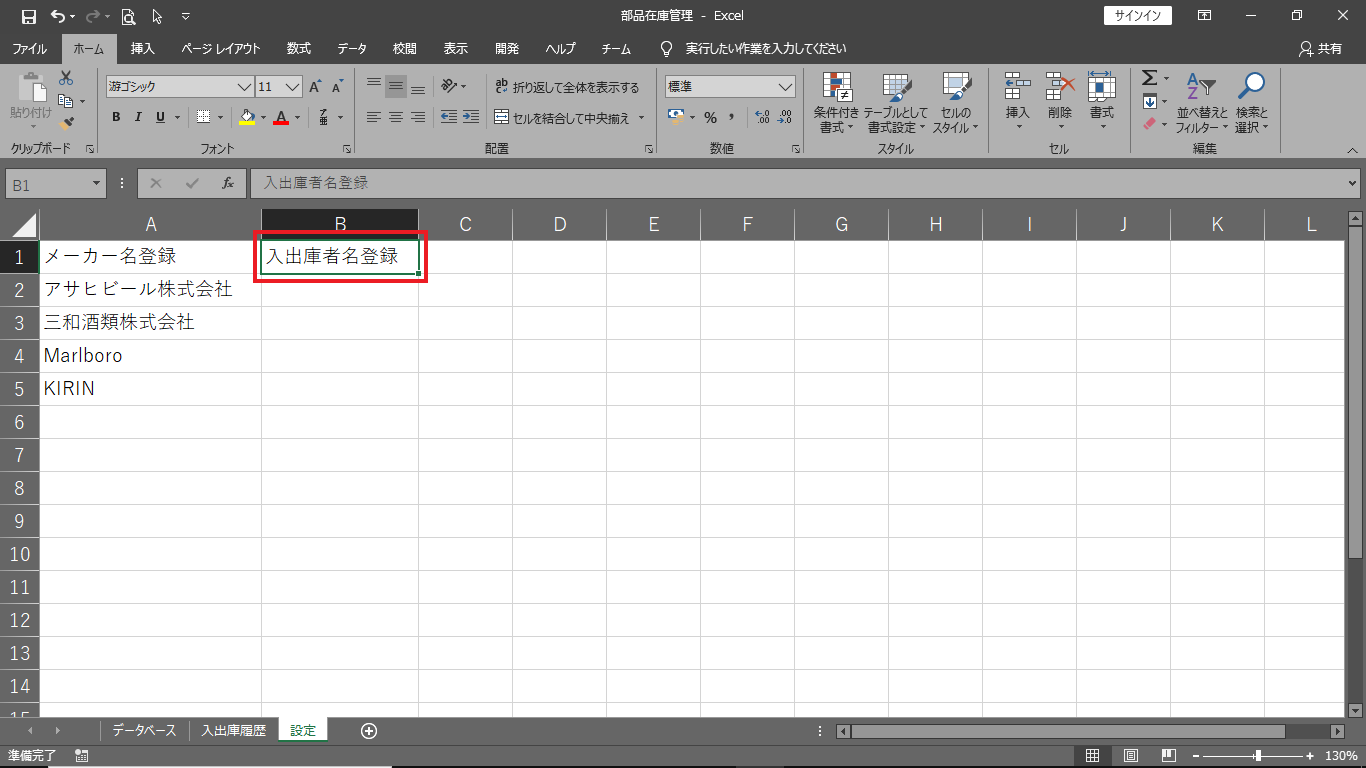Viewport: 1366px width, 768px height.
Task: Click the サインイン button
Action: tap(1138, 16)
